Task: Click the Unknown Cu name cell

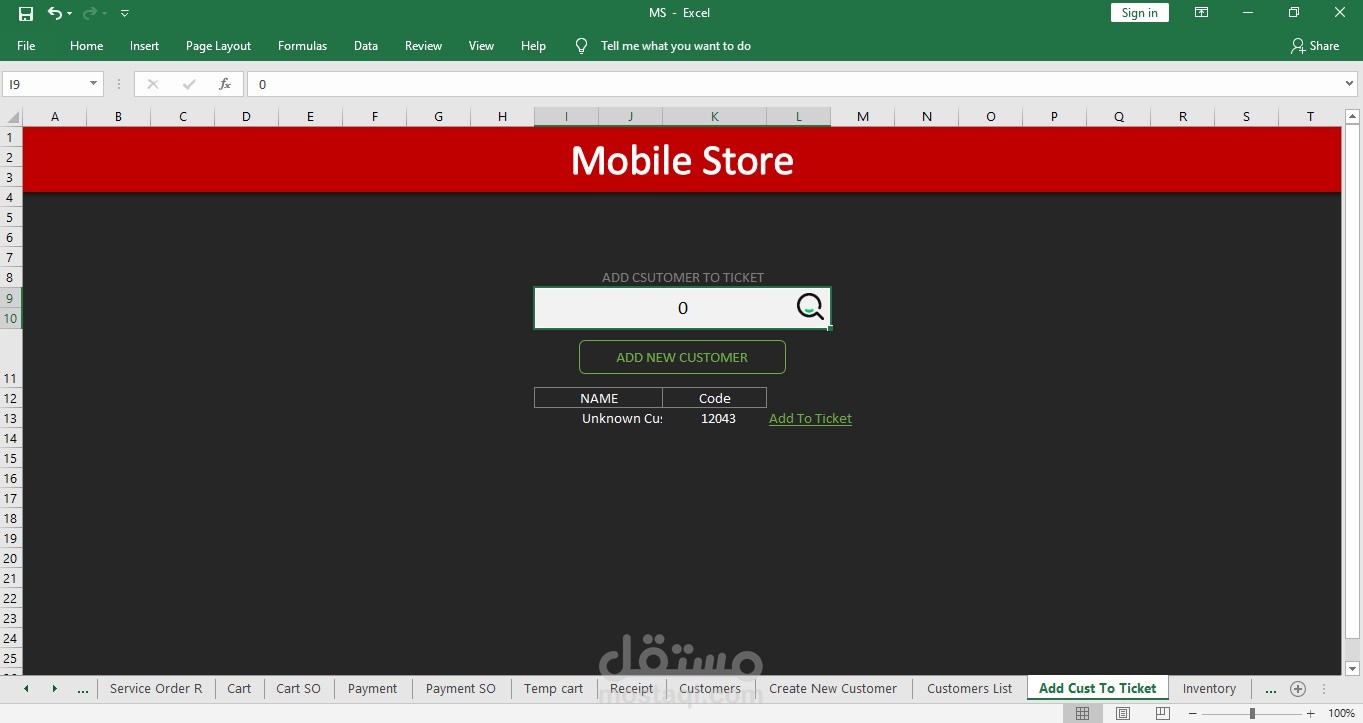Action: click(x=598, y=418)
